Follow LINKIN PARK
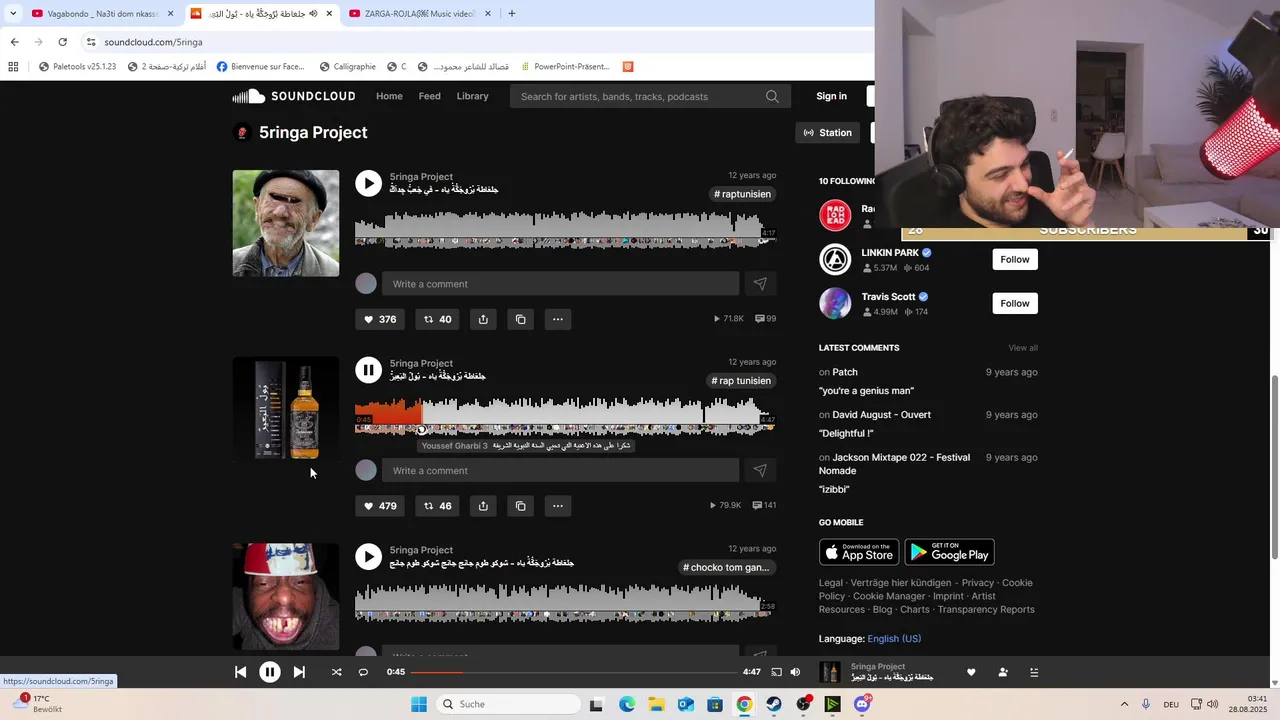1280x720 pixels. tap(1015, 259)
